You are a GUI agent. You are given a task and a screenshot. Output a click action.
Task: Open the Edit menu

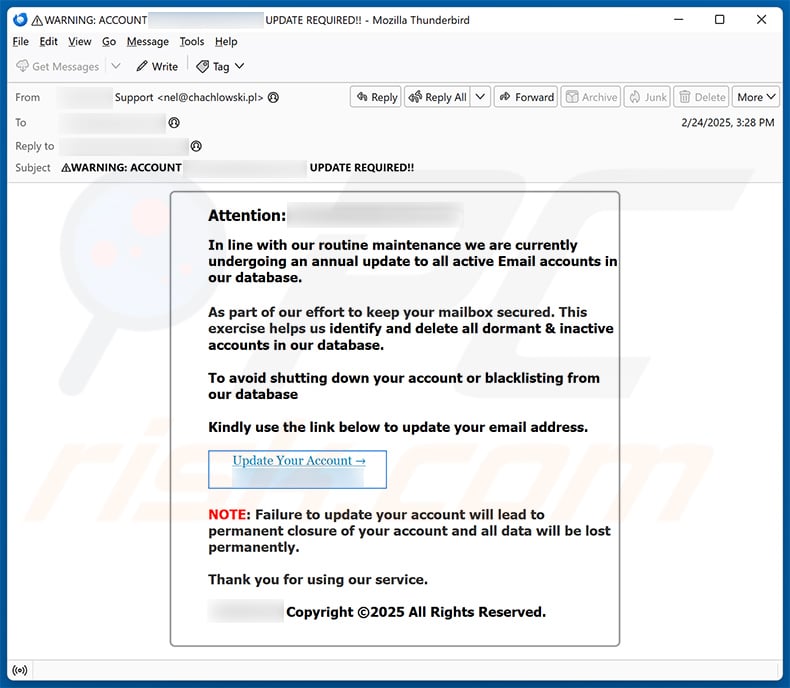pos(48,41)
